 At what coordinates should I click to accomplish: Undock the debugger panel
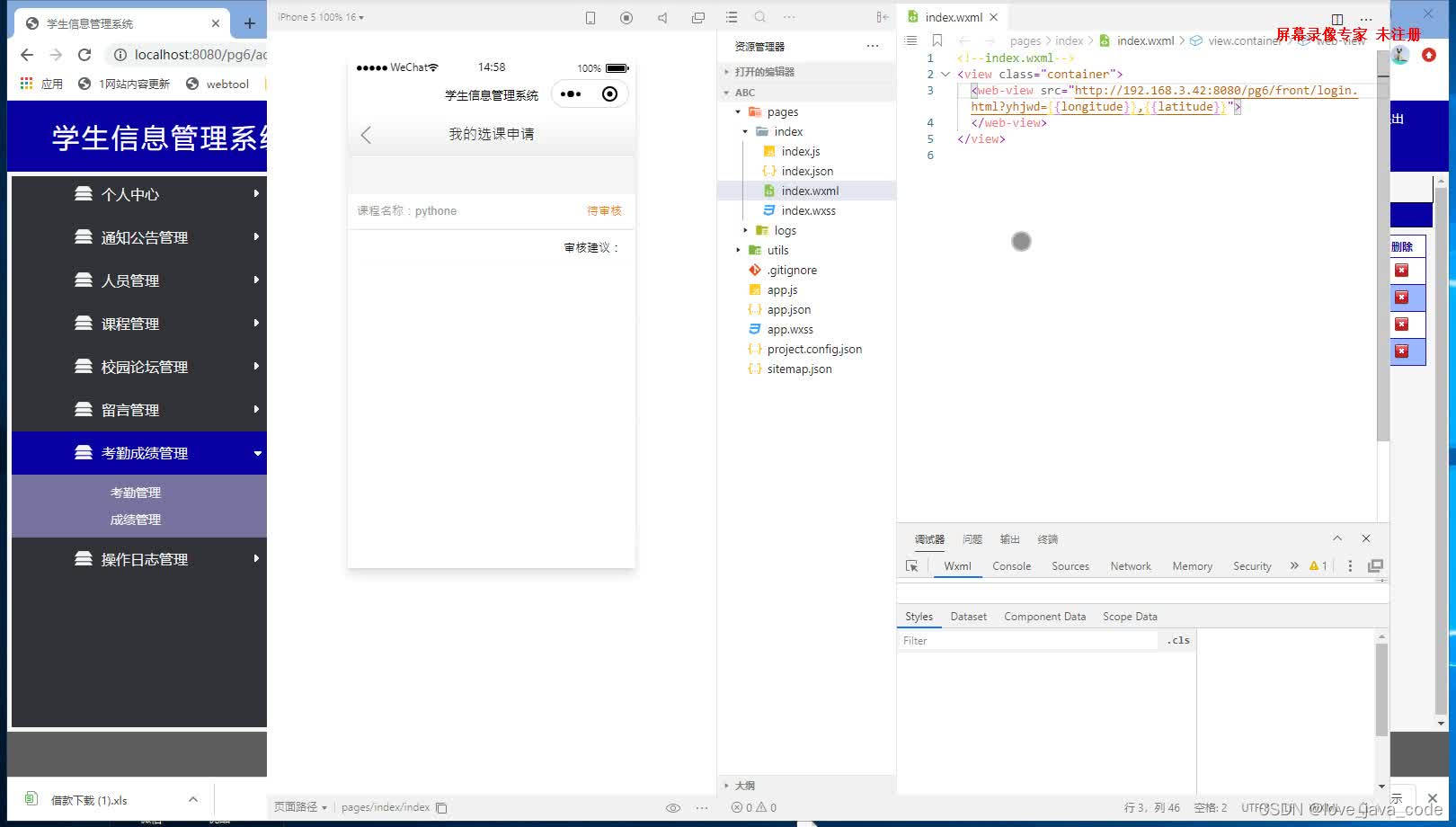click(x=1375, y=566)
